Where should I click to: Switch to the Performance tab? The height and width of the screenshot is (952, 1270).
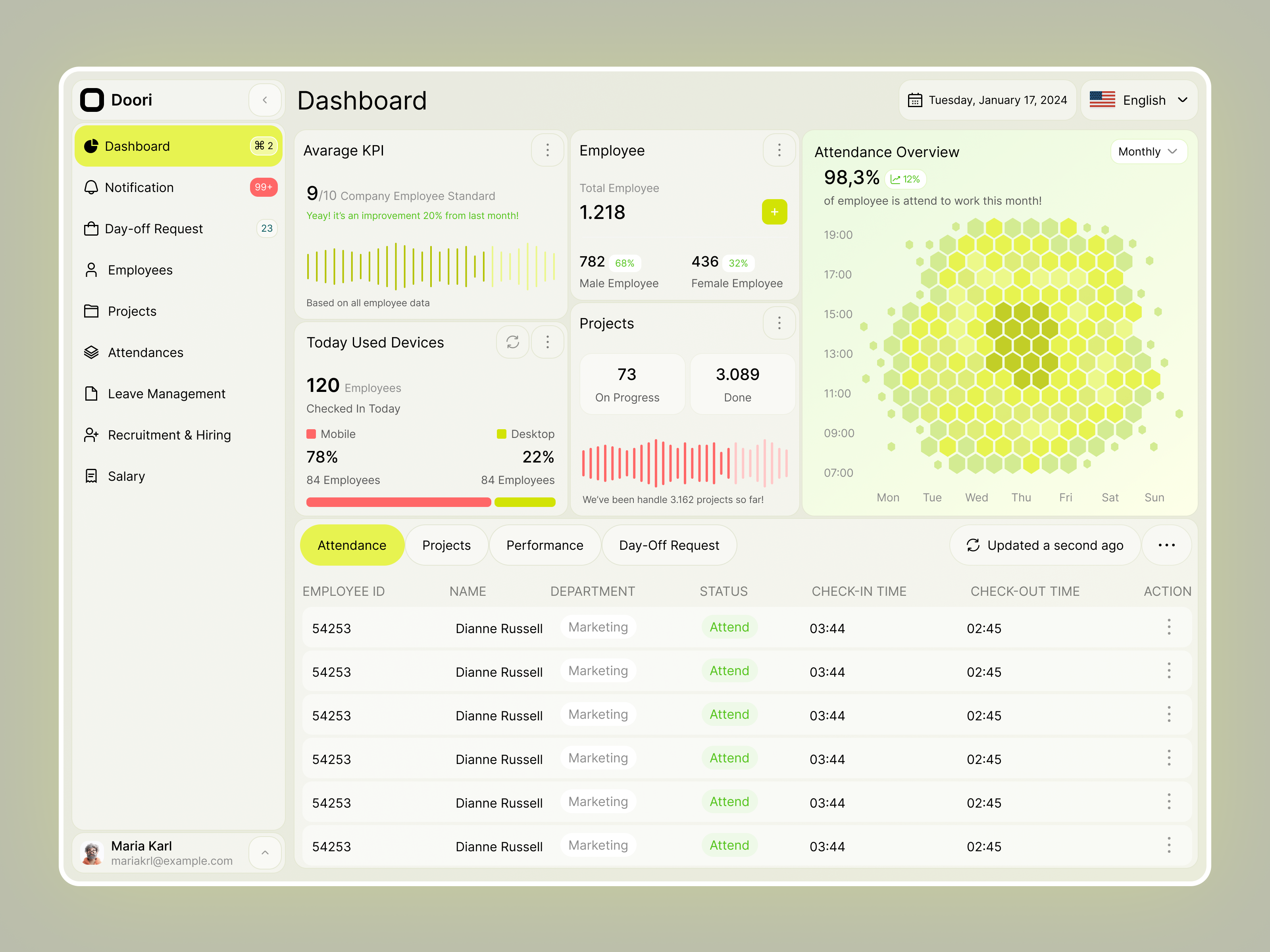(544, 545)
